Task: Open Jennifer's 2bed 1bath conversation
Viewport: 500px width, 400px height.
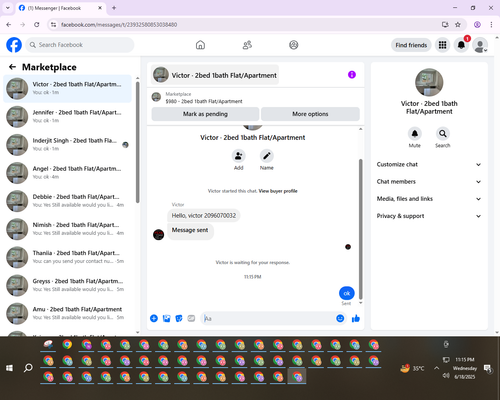Action: 67,117
